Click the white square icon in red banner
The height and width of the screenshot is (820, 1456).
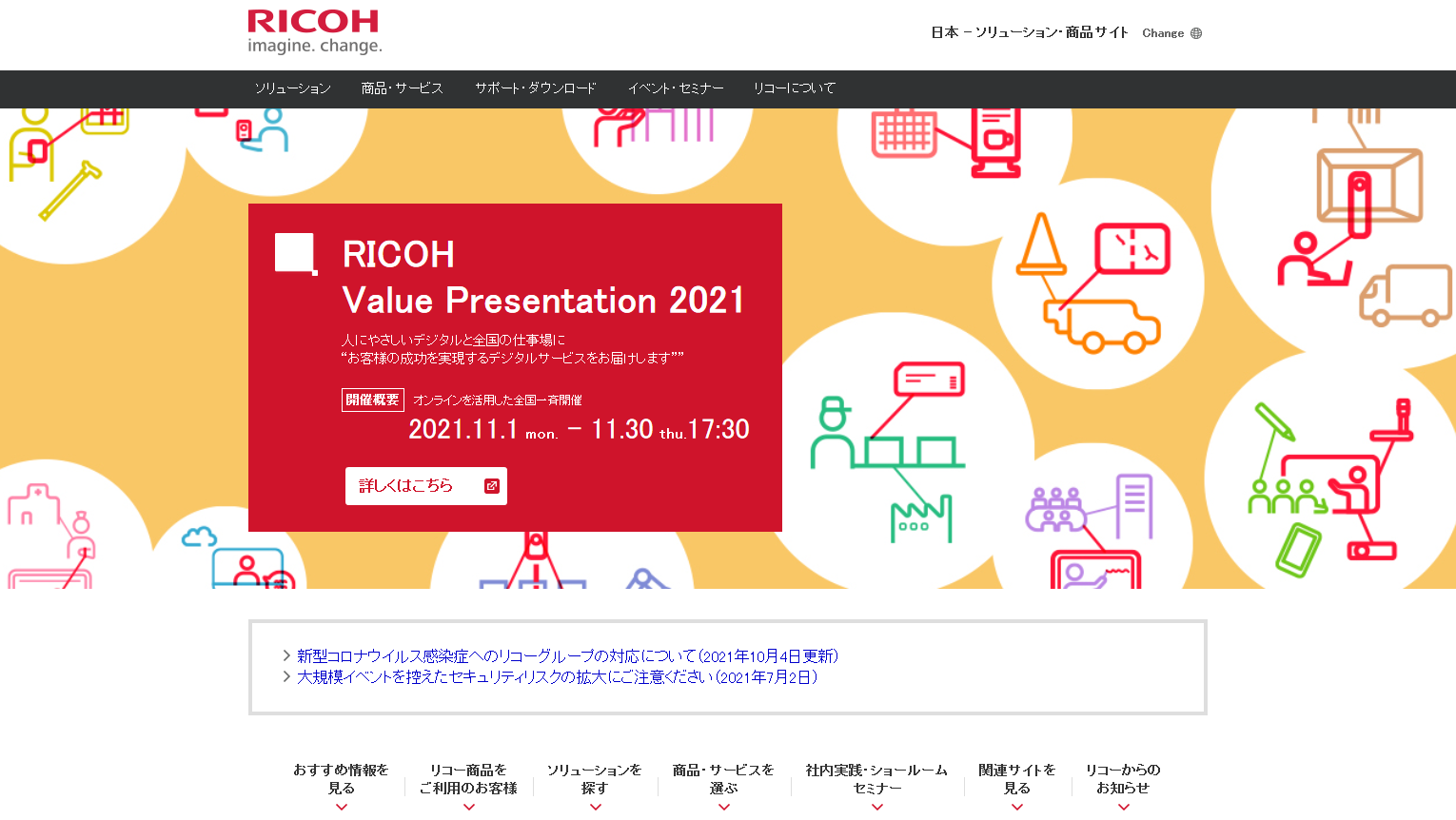click(x=295, y=254)
